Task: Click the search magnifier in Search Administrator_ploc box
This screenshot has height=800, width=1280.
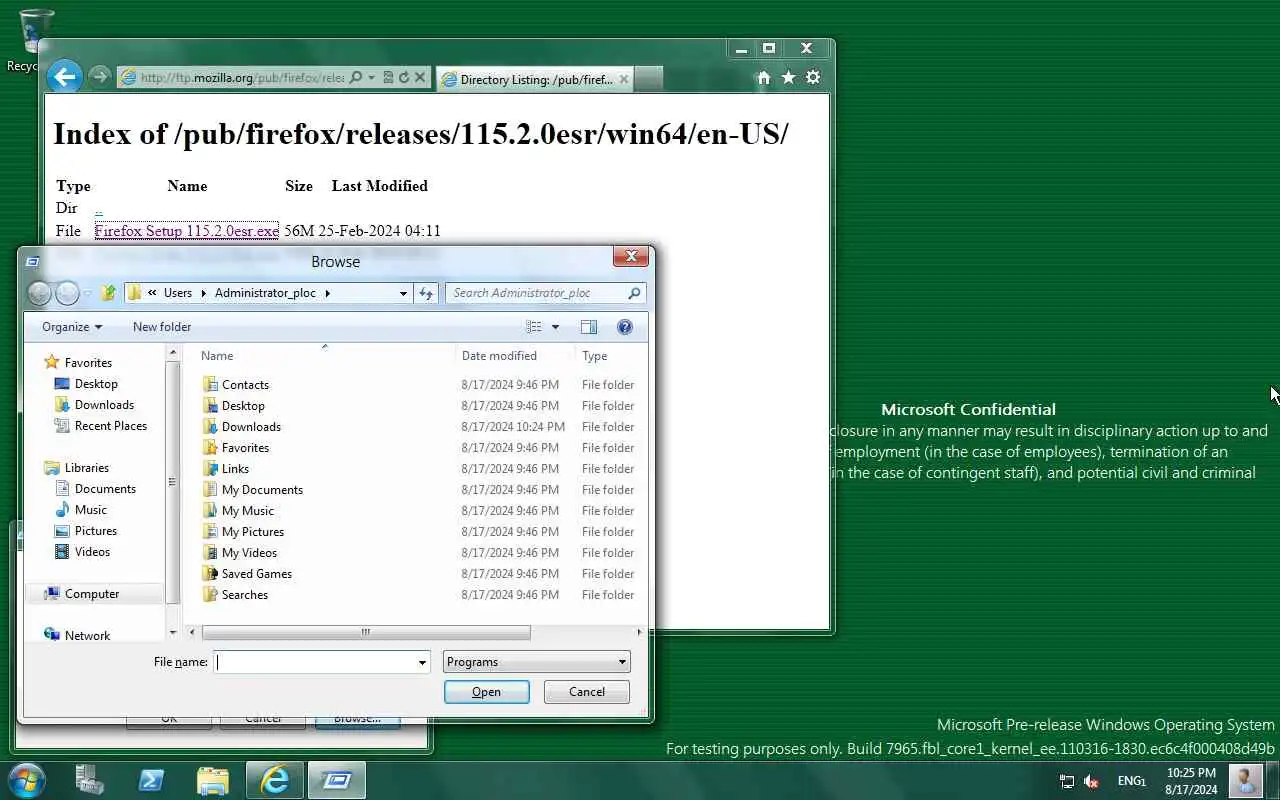Action: pyautogui.click(x=634, y=293)
